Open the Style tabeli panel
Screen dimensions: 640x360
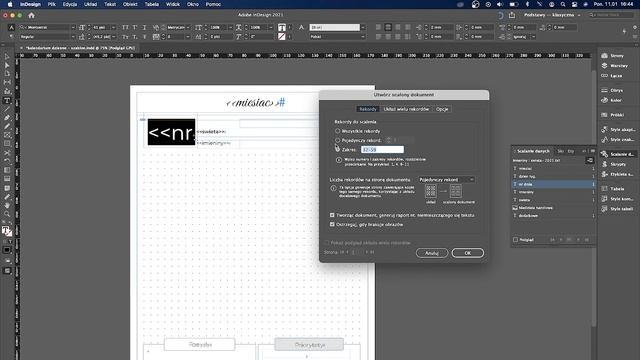tap(617, 209)
